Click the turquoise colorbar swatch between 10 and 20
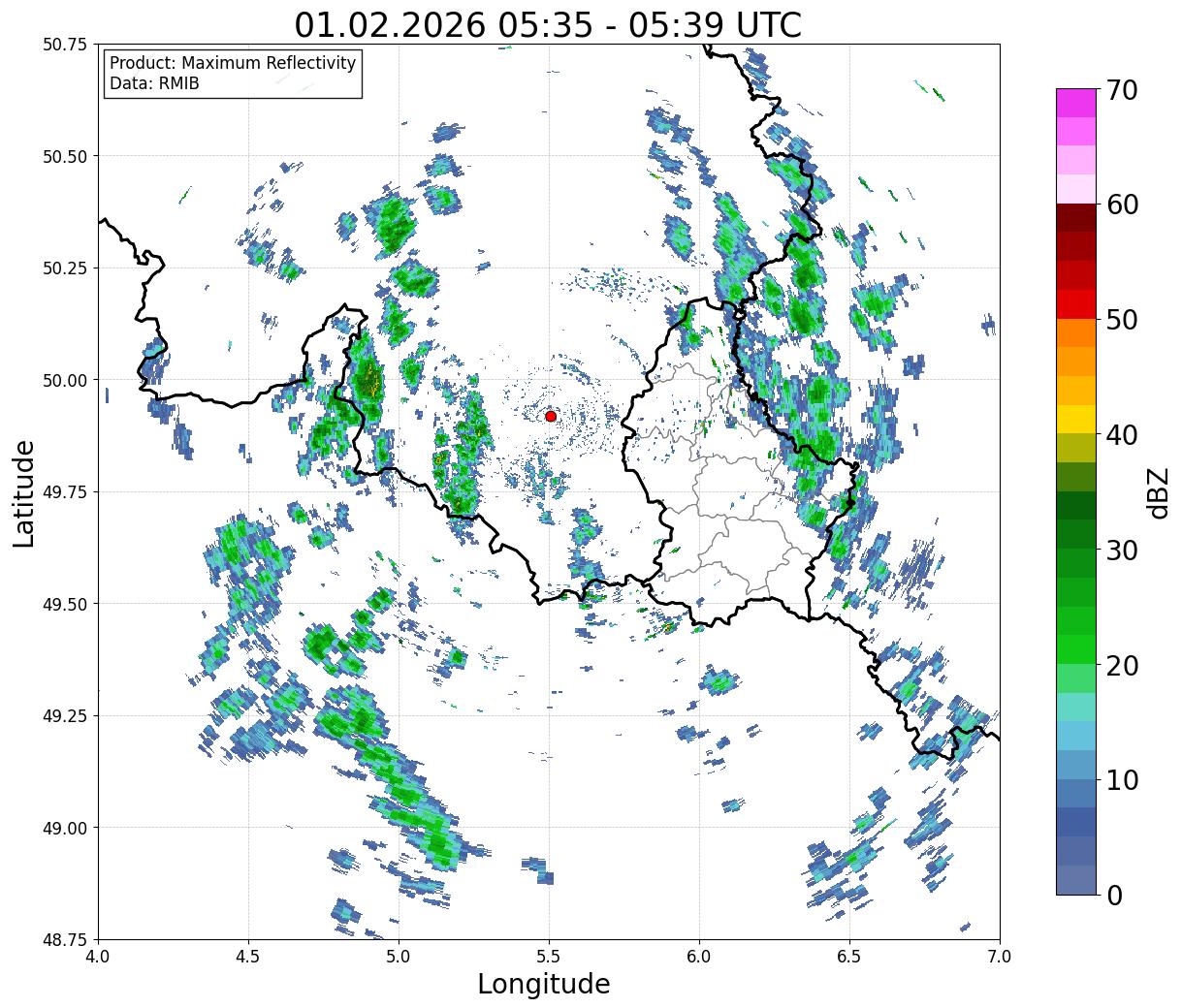Screen dimensions: 1182x1008 pyautogui.click(x=1076, y=707)
